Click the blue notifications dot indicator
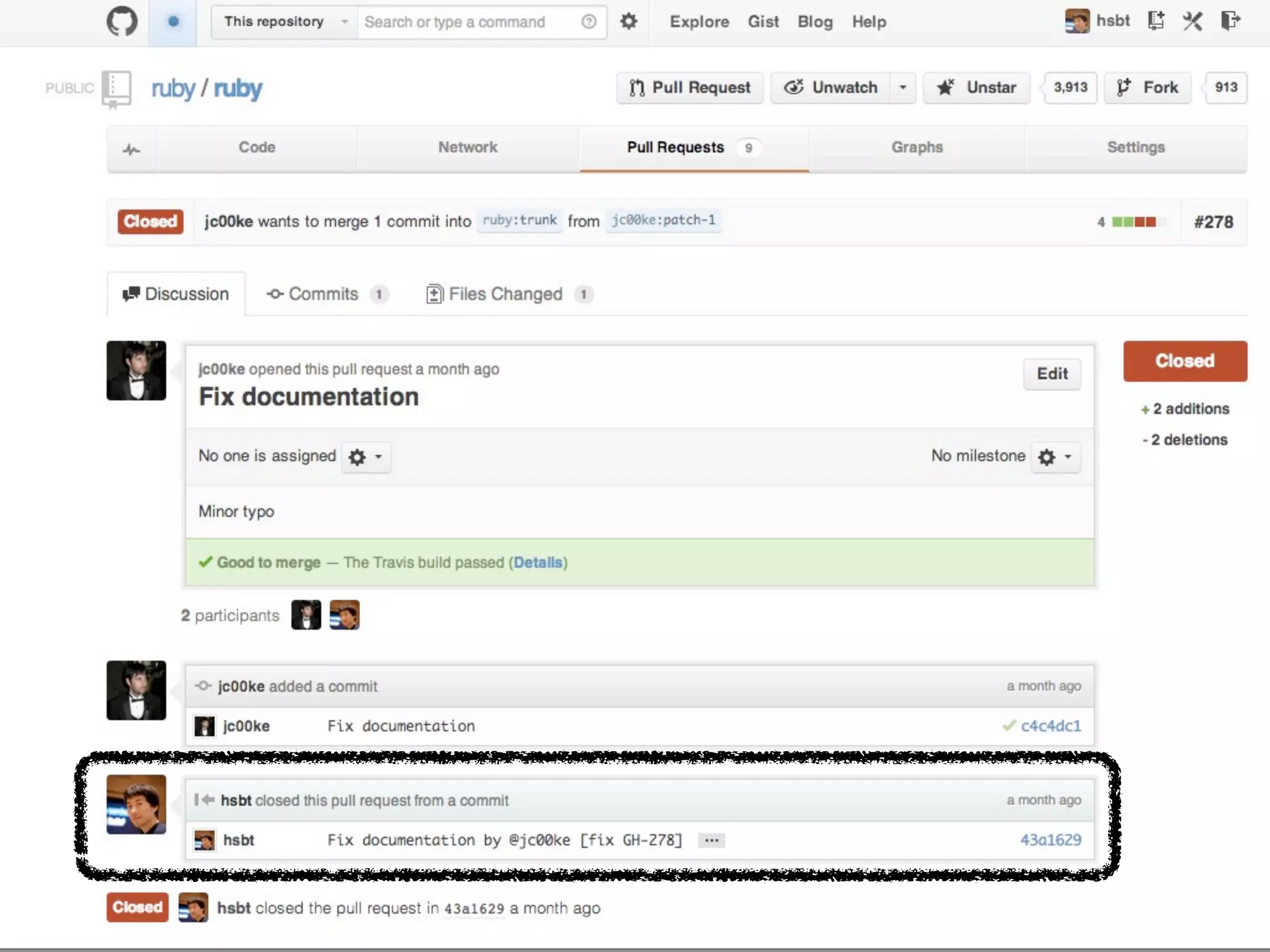 click(x=173, y=22)
